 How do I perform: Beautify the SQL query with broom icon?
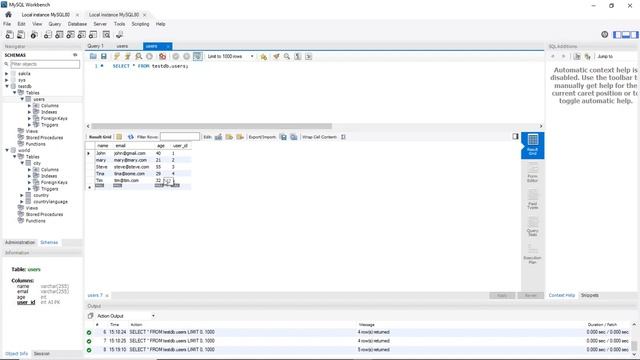point(276,56)
